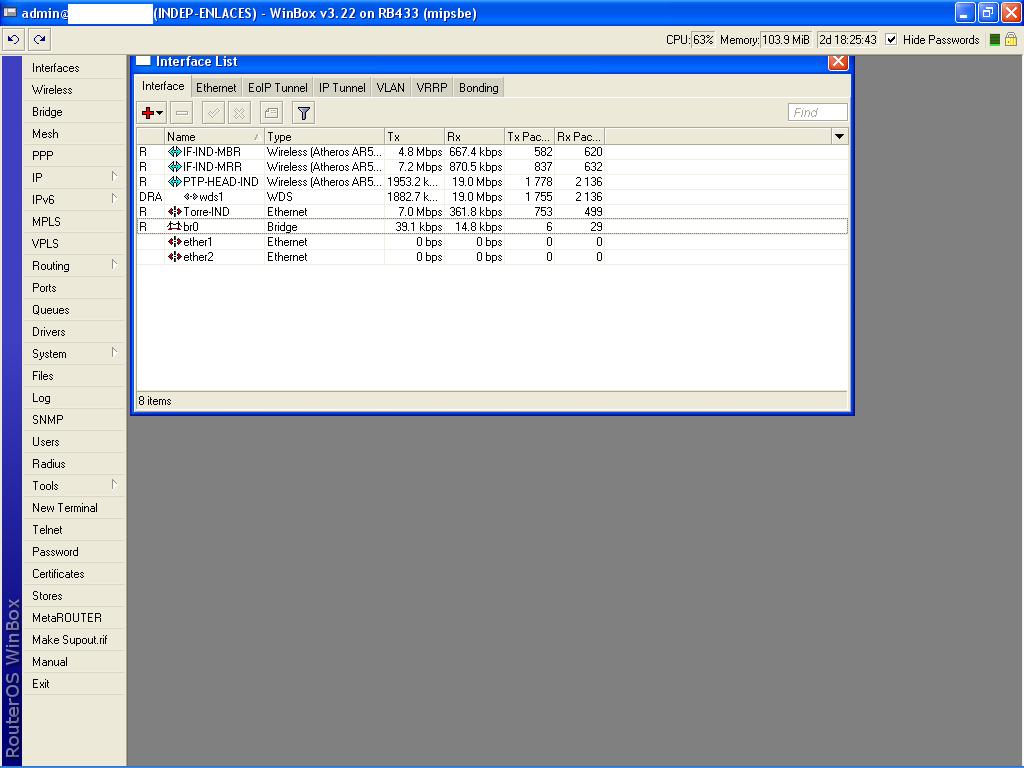This screenshot has height=768, width=1024.
Task: Switch to the VRRP tab
Action: coord(432,88)
